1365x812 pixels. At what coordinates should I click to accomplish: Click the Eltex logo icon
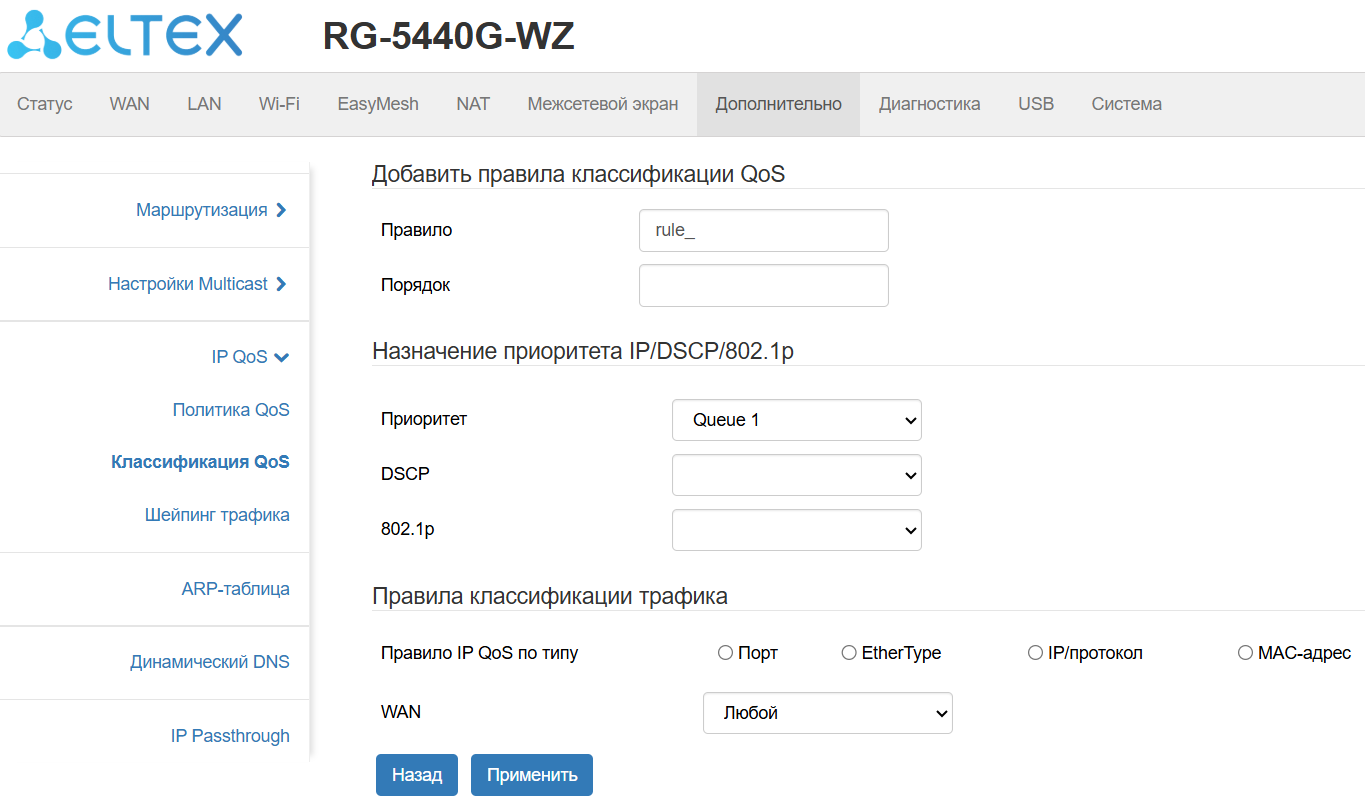coord(35,35)
